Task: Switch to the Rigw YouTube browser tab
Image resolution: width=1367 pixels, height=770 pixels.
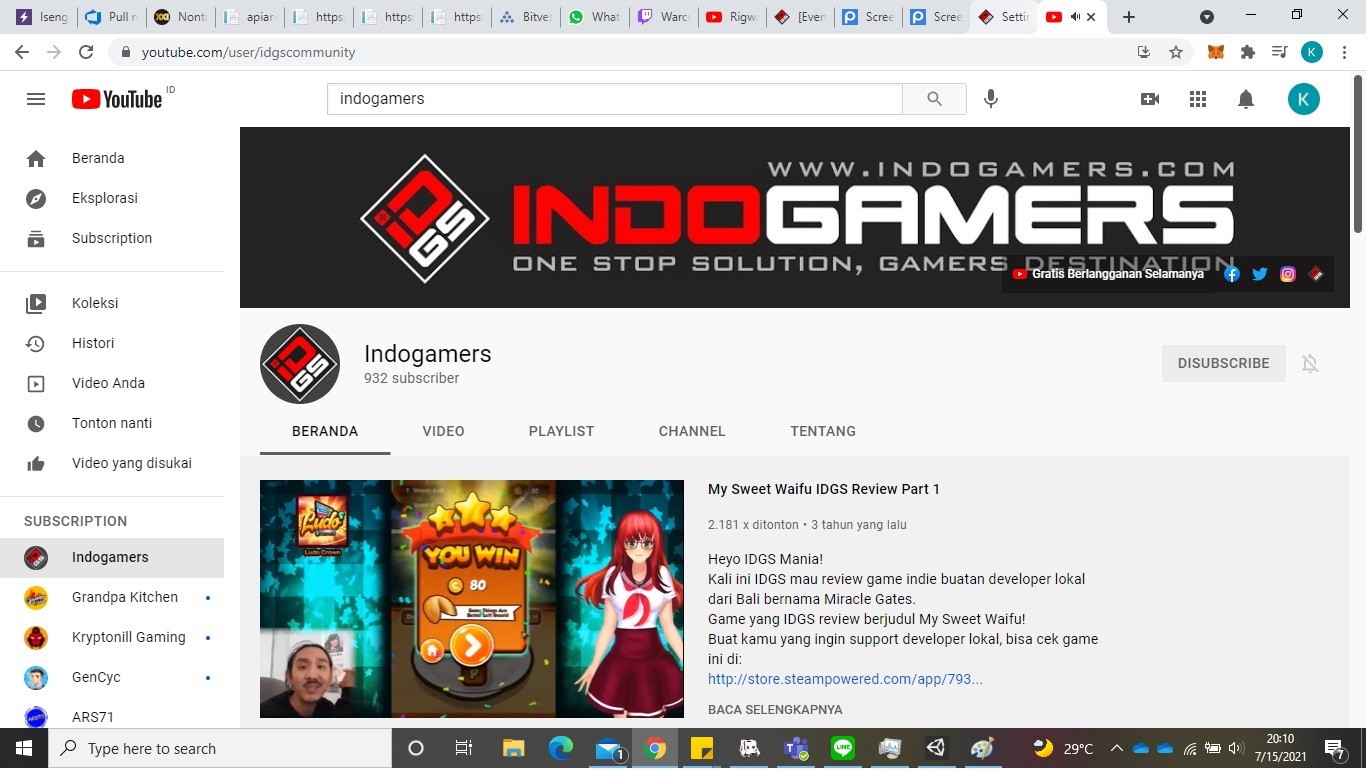Action: coord(734,17)
